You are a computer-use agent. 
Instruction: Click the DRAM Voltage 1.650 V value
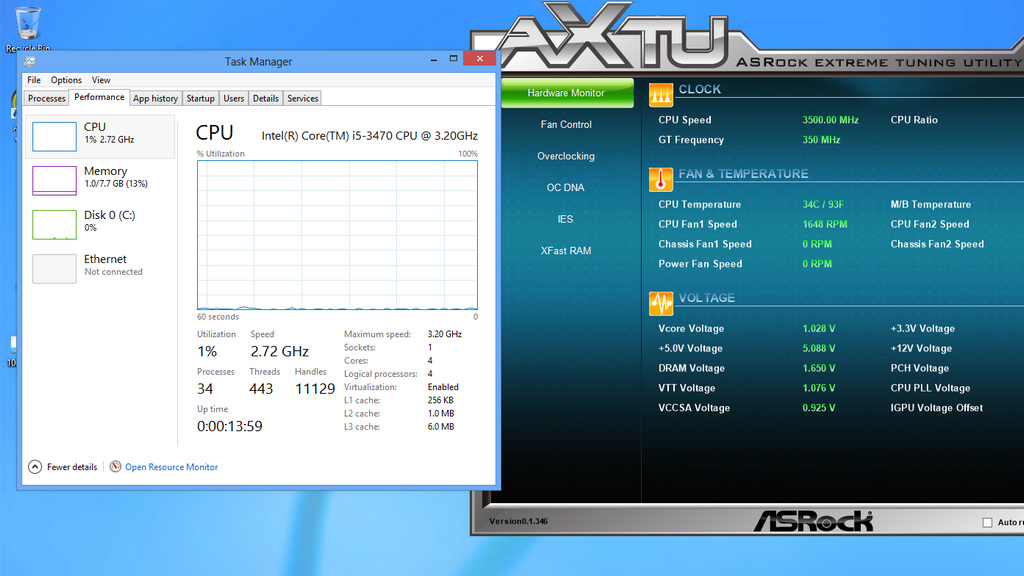818,368
